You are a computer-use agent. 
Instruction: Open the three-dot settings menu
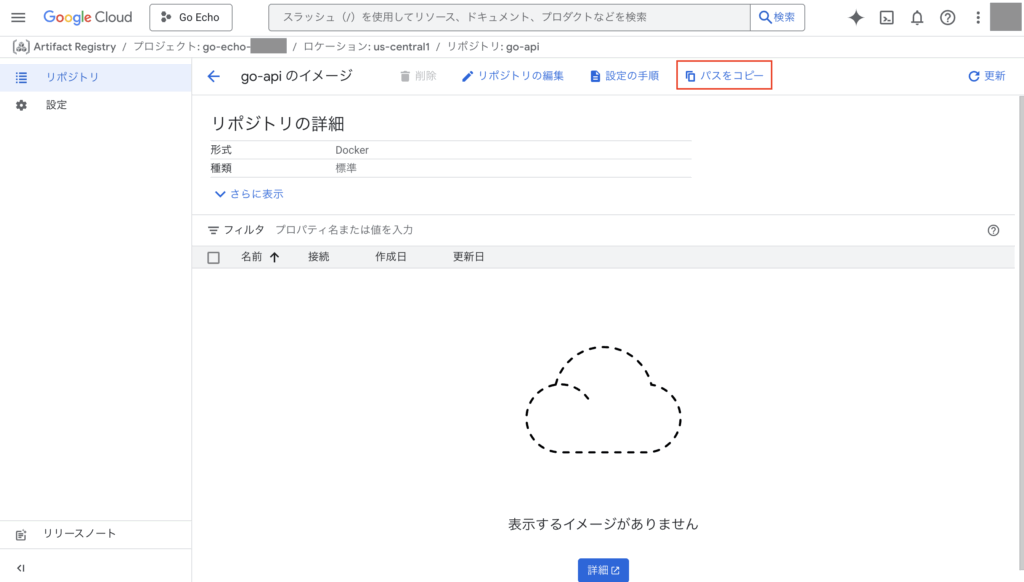point(978,18)
